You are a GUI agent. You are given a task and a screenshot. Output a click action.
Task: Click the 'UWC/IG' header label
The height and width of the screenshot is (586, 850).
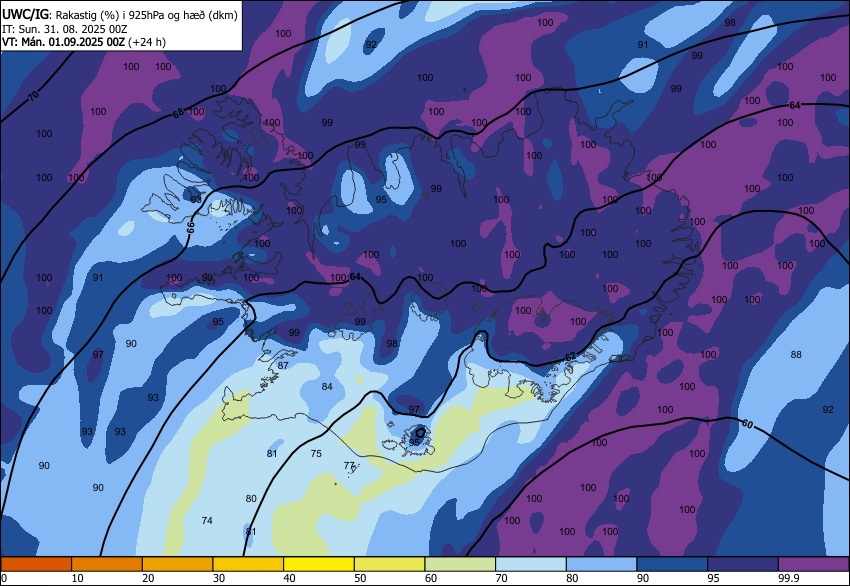[x=25, y=15]
